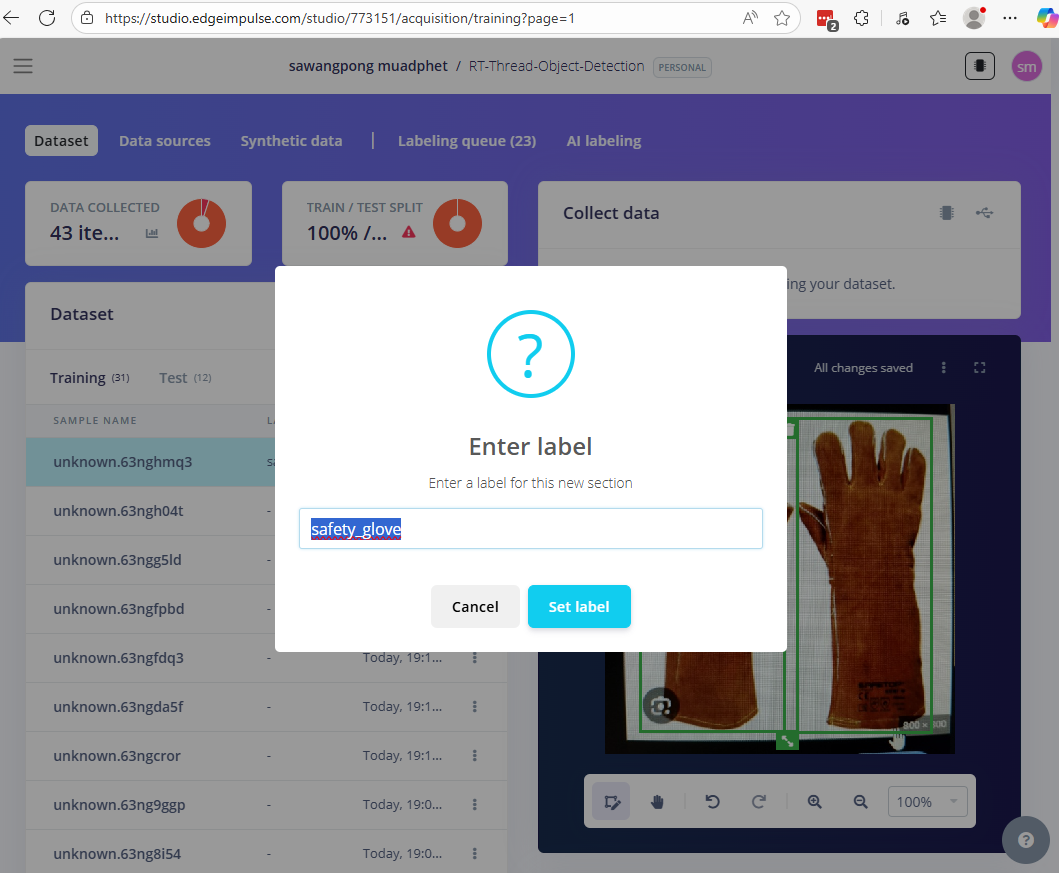Click the target device chip icon

(x=979, y=66)
